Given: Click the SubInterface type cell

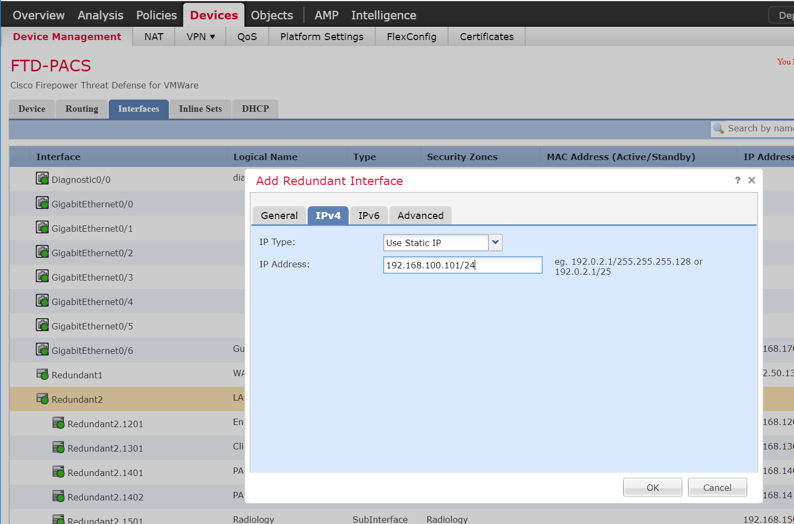Looking at the screenshot, I should pos(380,519).
